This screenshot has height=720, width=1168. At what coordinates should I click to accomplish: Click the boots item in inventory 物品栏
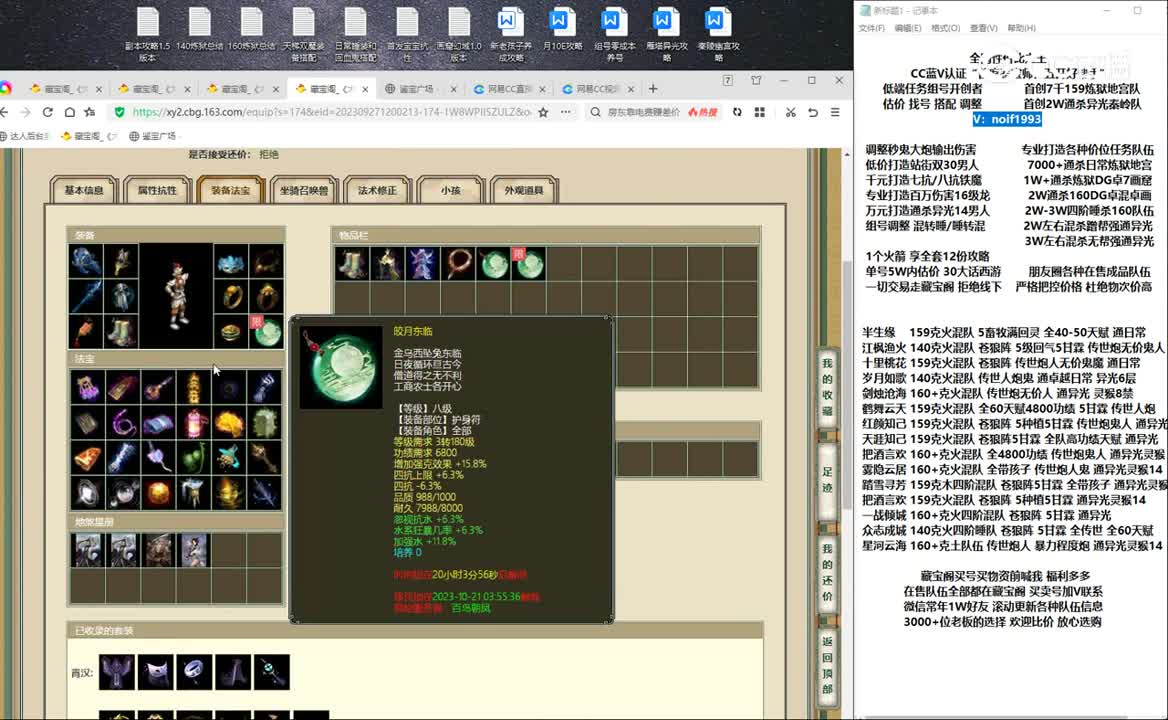coord(352,264)
